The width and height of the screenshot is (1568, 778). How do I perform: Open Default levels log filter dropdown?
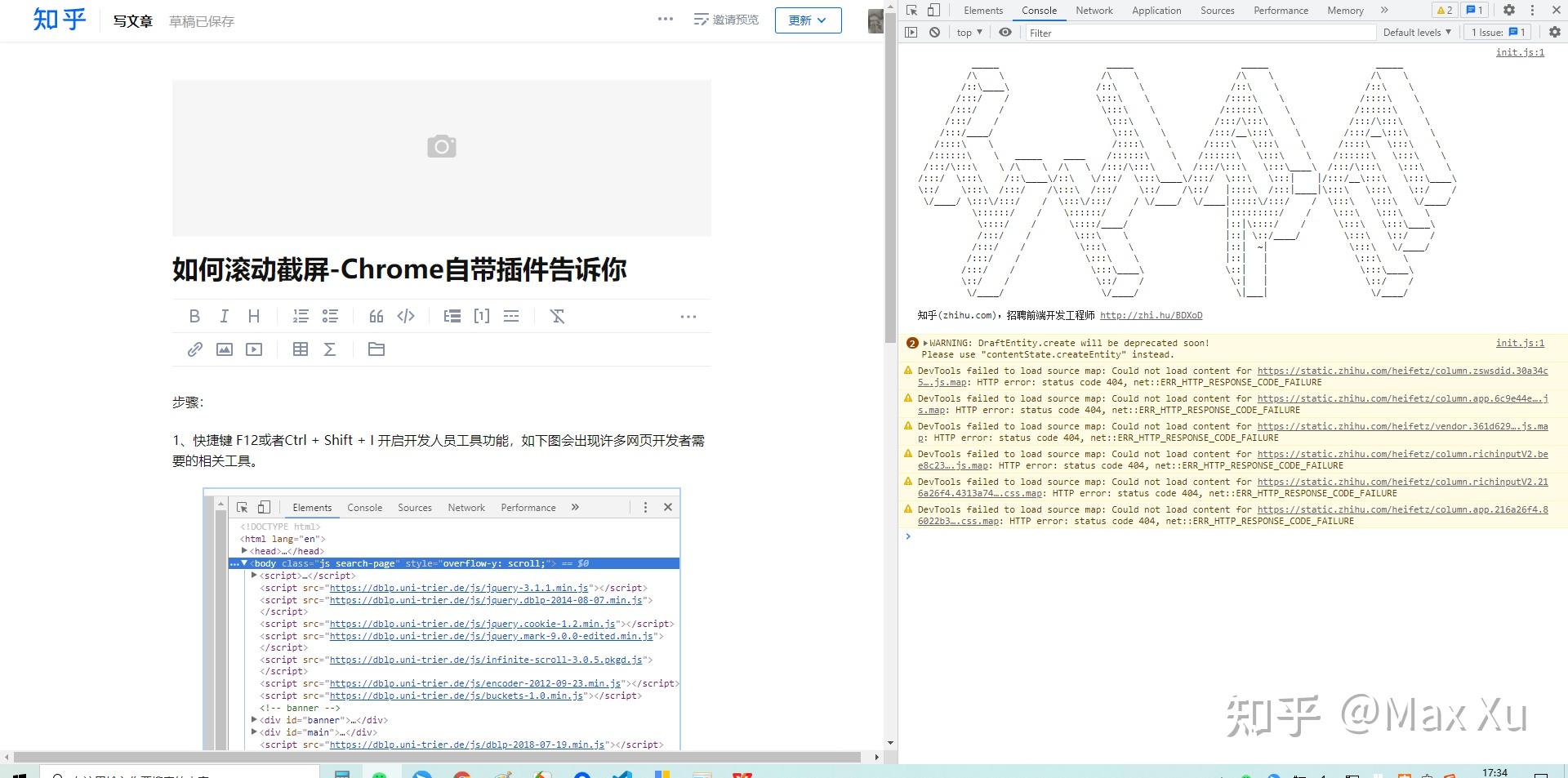[x=1417, y=33]
